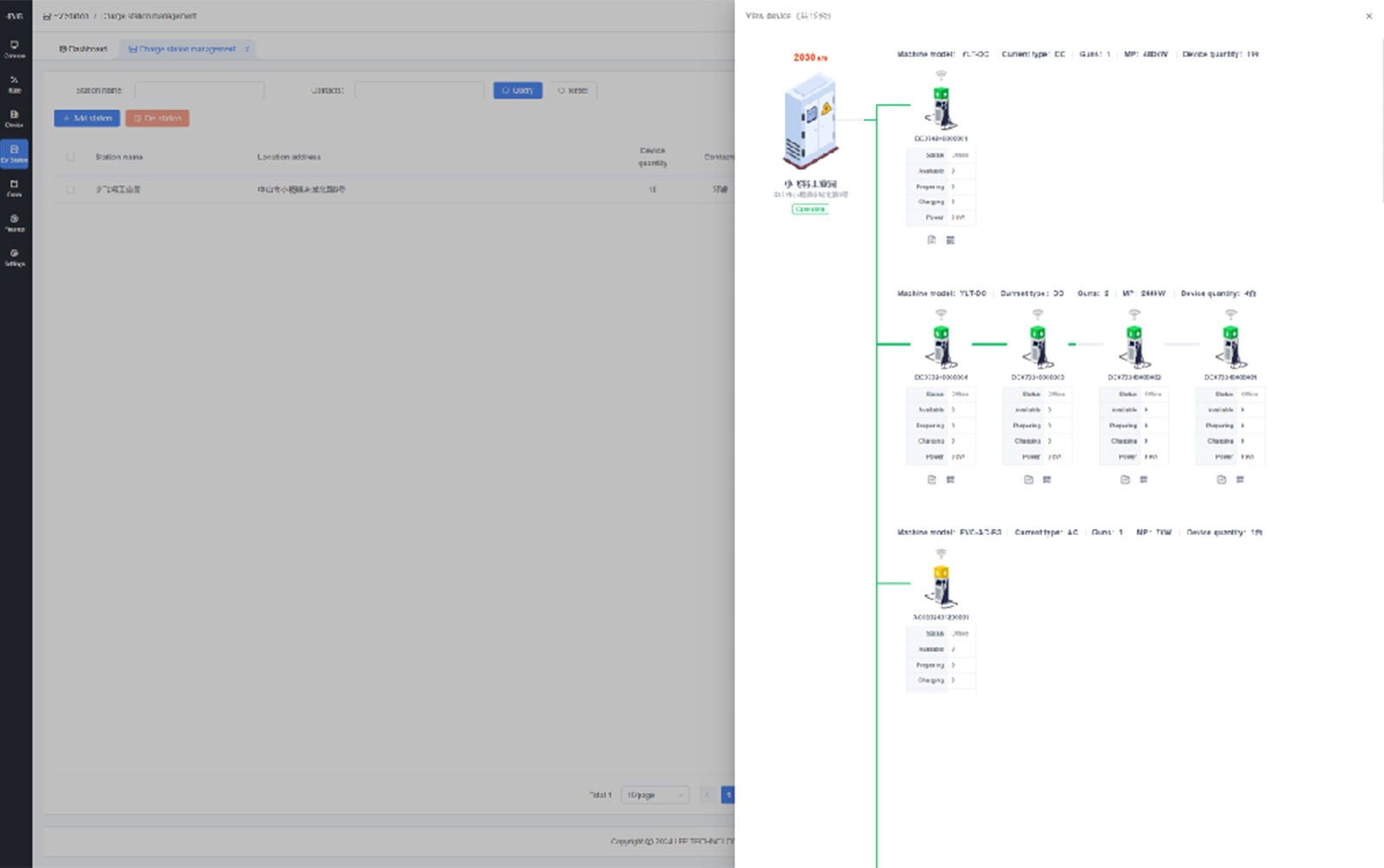Open the Console section in the sidebar
This screenshot has height=868, width=1384.
tap(15, 48)
